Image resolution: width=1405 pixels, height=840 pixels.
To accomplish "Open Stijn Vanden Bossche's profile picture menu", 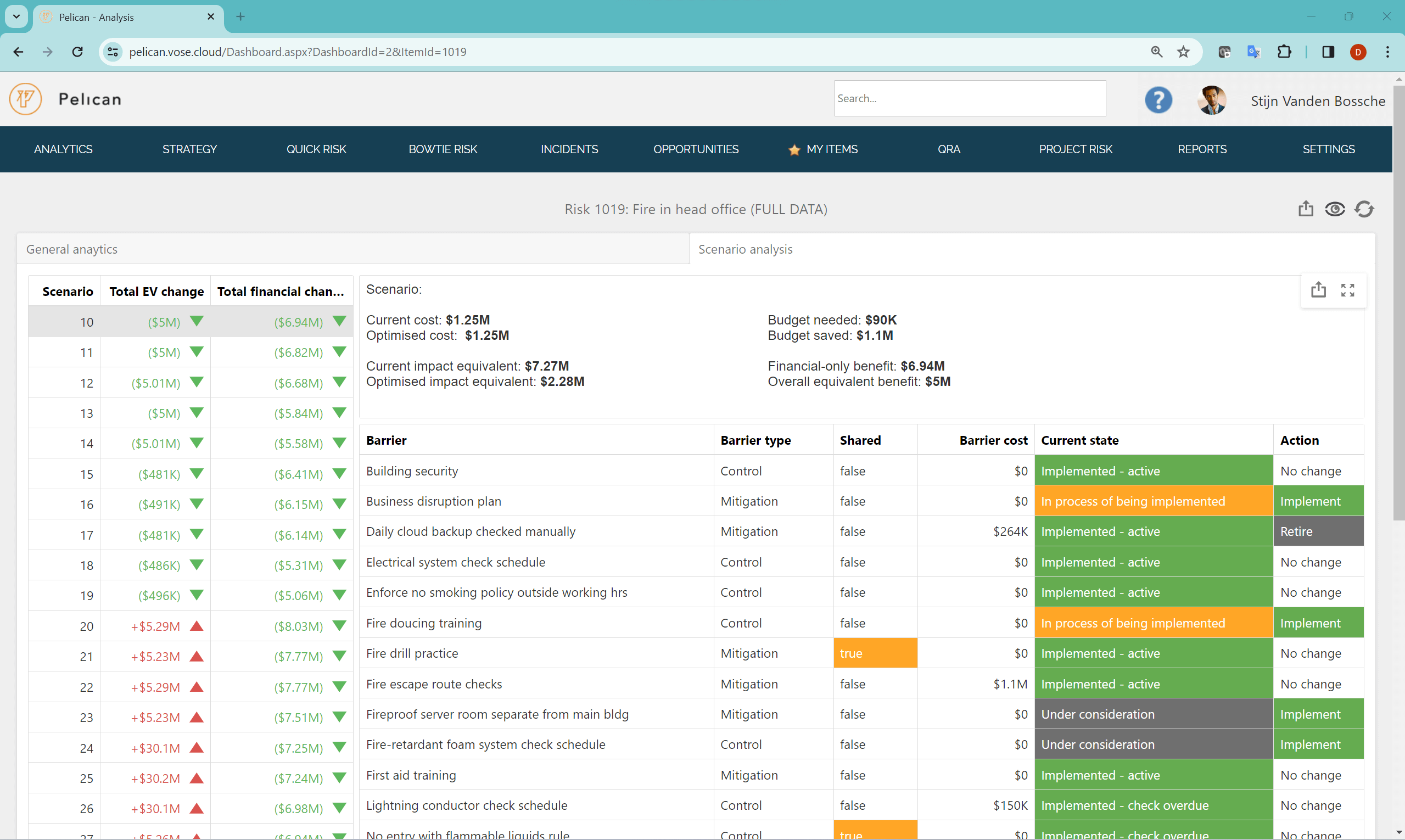I will 1211,99.
